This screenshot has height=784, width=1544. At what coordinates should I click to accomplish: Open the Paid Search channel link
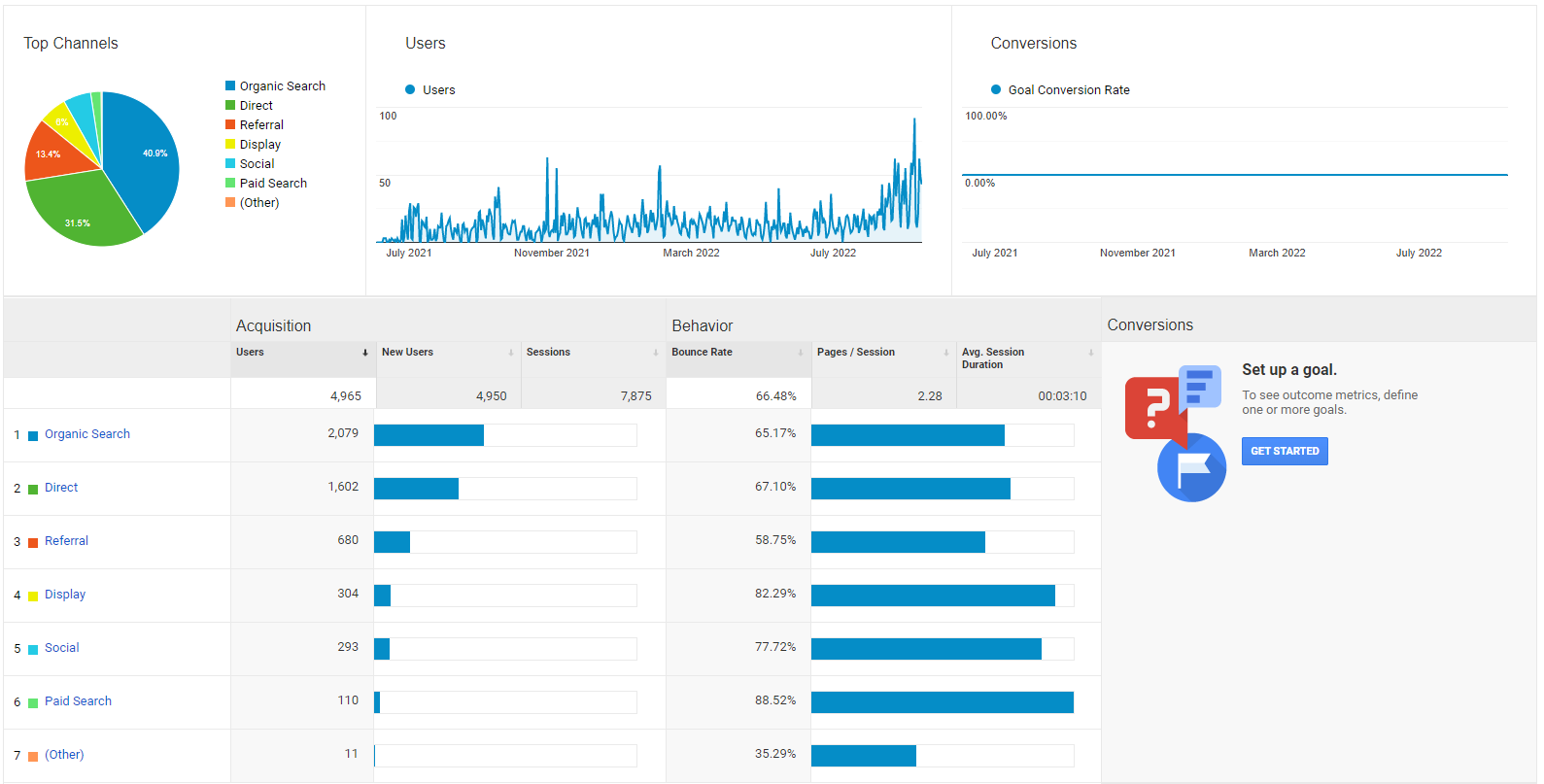(78, 701)
